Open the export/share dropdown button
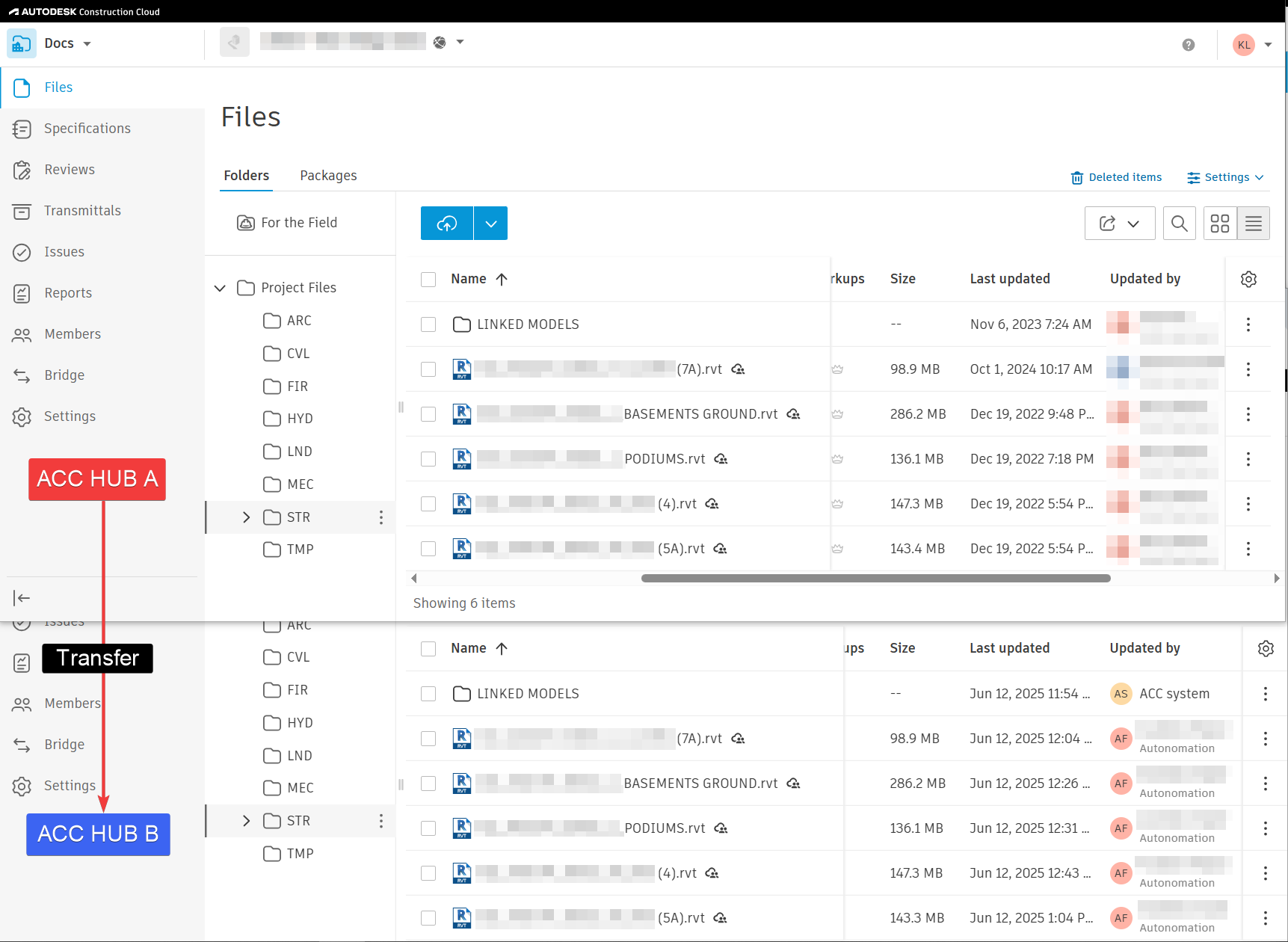This screenshot has height=942, width=1288. (1120, 224)
